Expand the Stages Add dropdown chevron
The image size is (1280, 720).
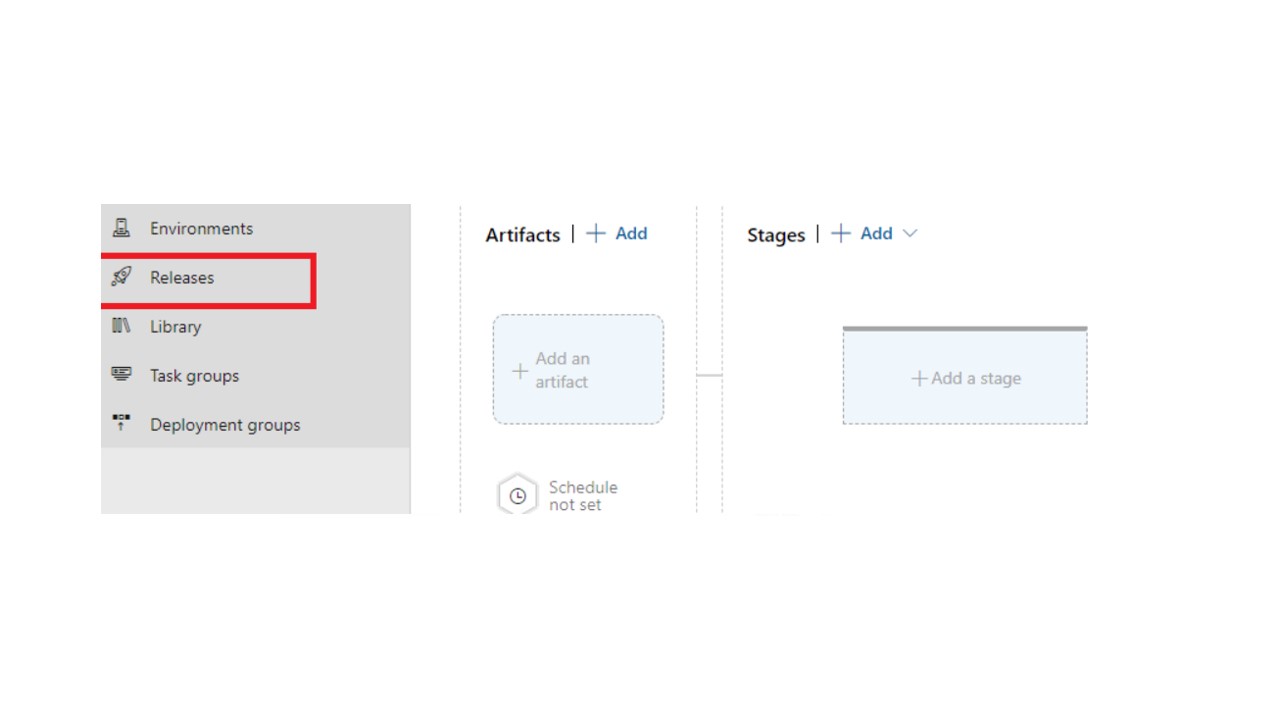pyautogui.click(x=909, y=233)
